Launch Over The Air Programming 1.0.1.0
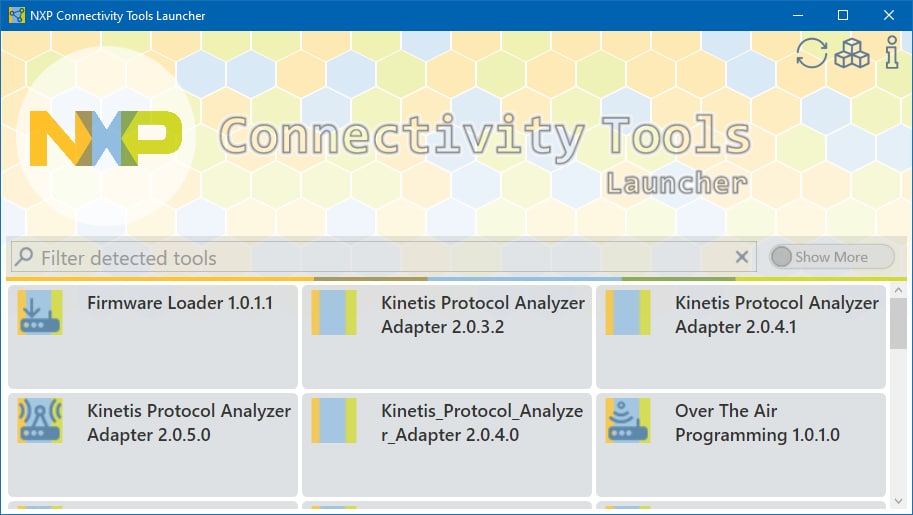This screenshot has width=913, height=515. pos(757,423)
